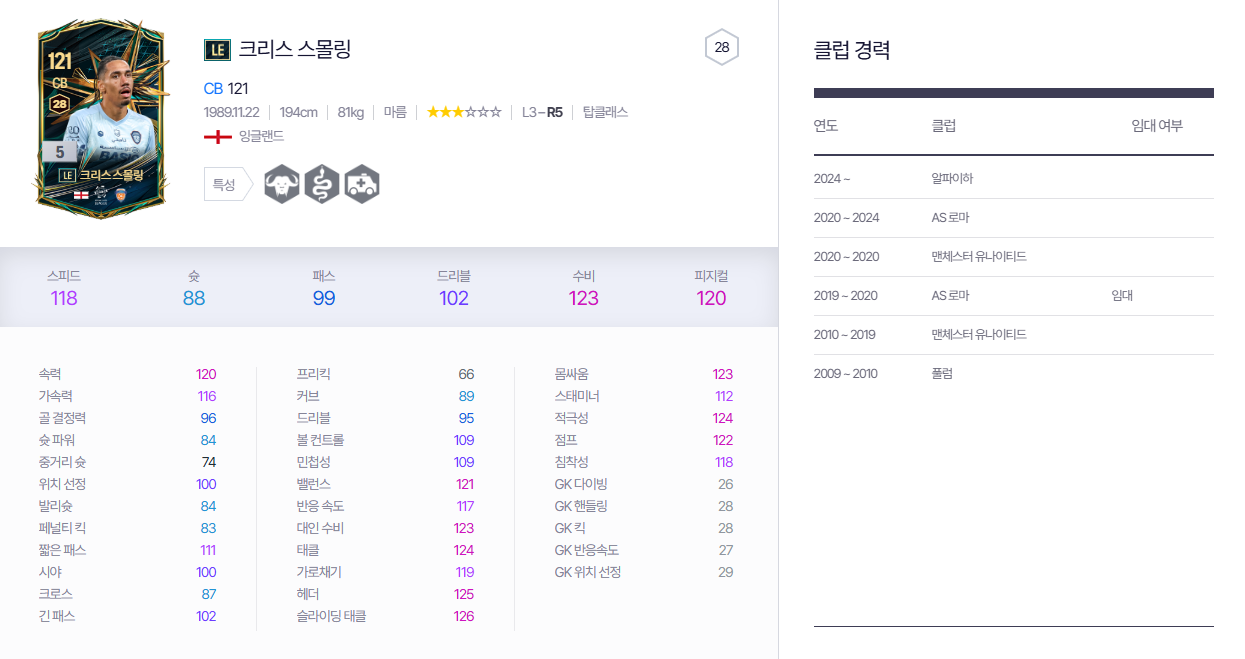Select the 패스 99 summary stat
Screen dimensions: 1245x659
(324, 287)
